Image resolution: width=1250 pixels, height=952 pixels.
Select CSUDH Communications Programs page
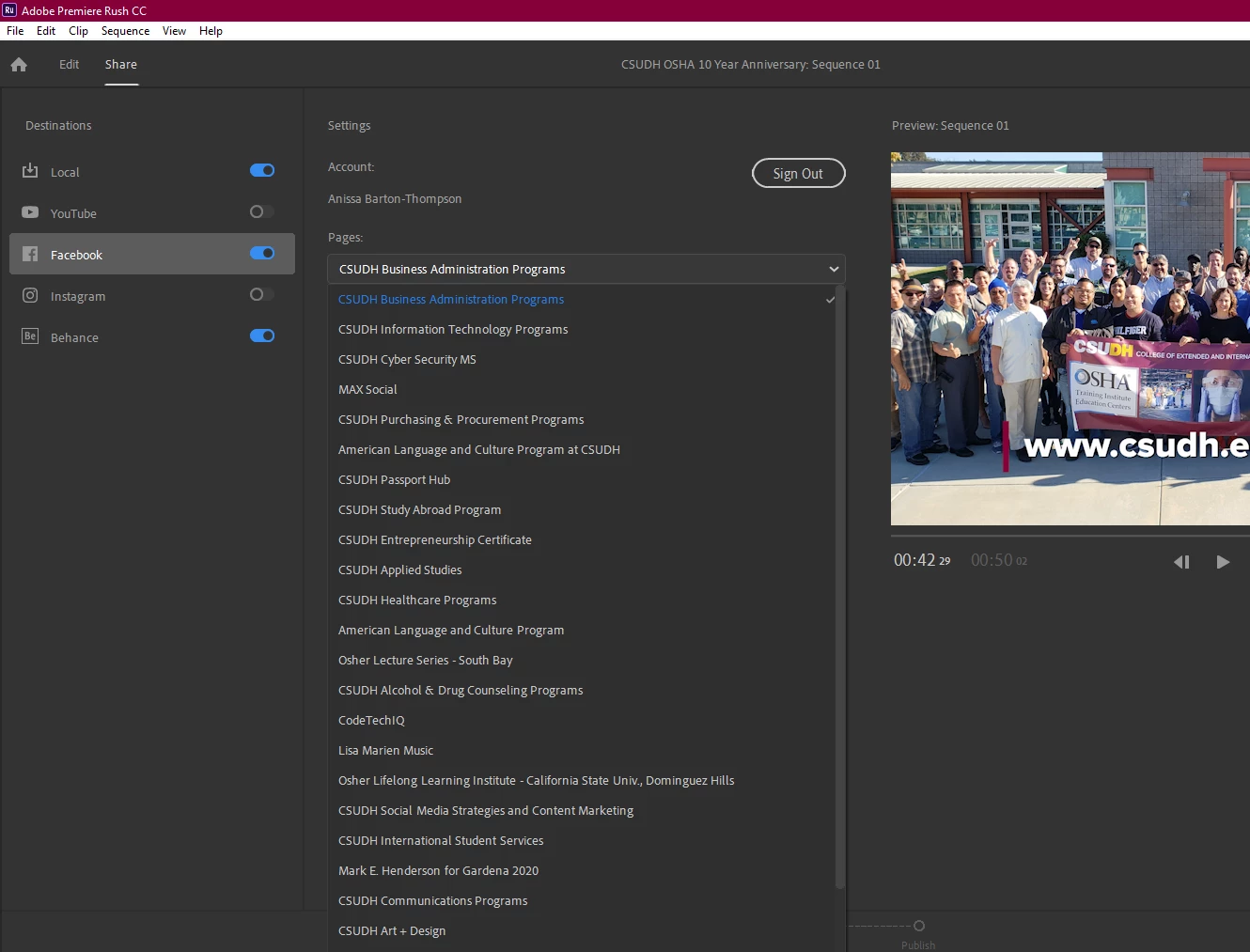[x=582, y=900]
